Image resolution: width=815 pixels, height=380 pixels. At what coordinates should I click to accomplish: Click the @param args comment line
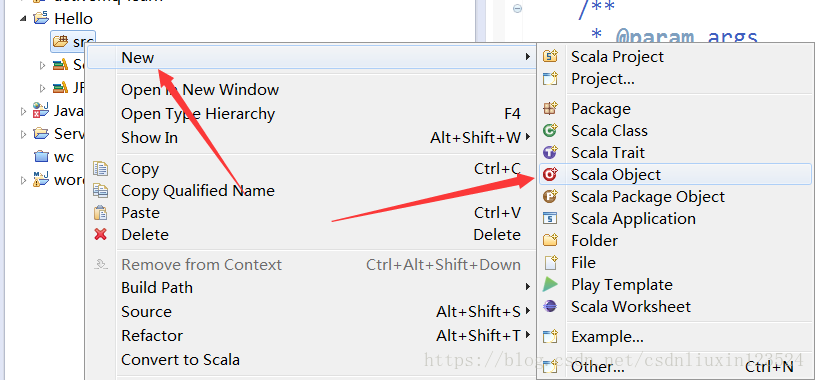tap(675, 36)
